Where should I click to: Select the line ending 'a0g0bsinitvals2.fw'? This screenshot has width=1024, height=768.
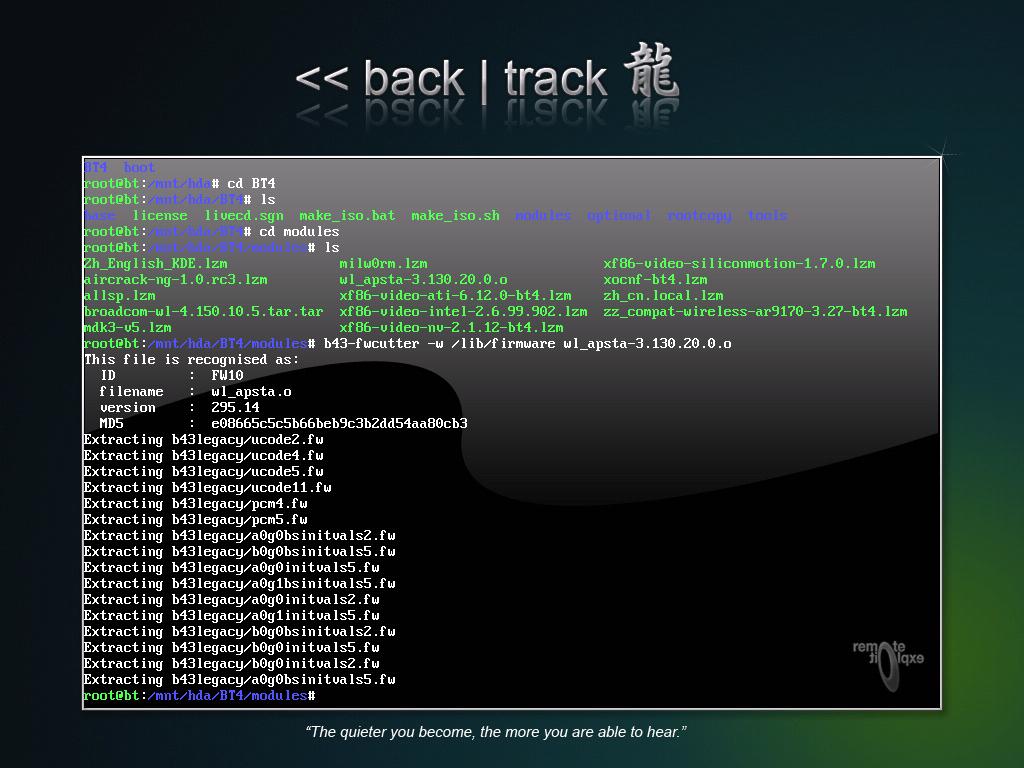click(240, 536)
